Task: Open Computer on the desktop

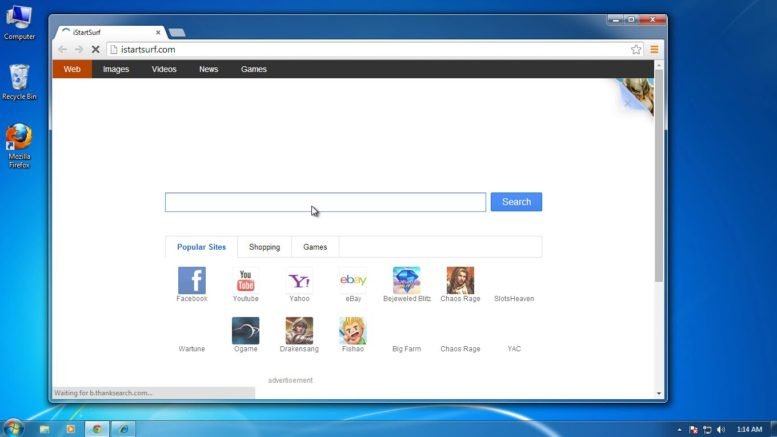Action: click(x=19, y=22)
